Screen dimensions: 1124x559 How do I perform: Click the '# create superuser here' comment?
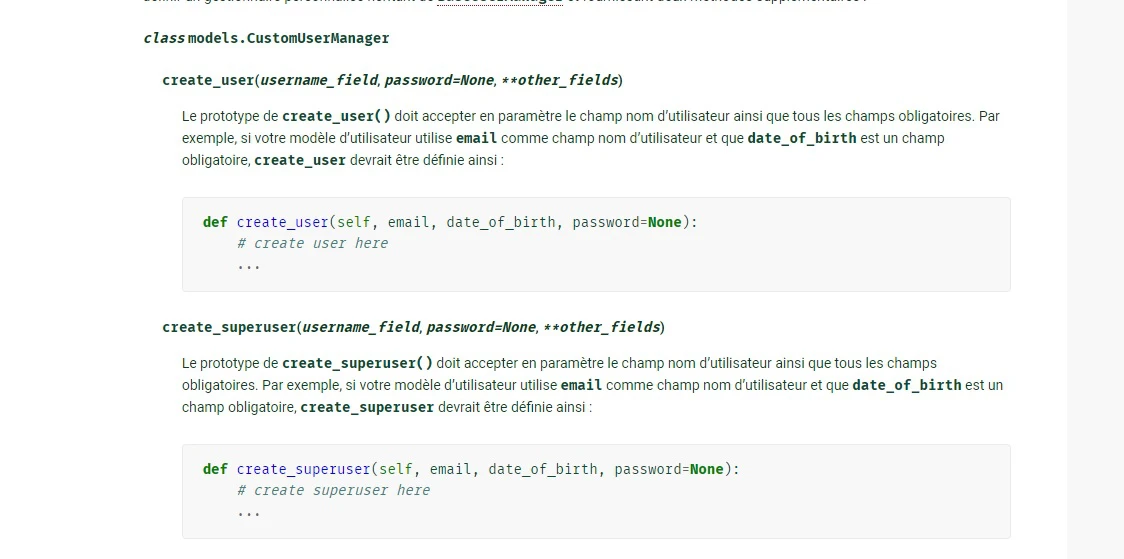(333, 490)
